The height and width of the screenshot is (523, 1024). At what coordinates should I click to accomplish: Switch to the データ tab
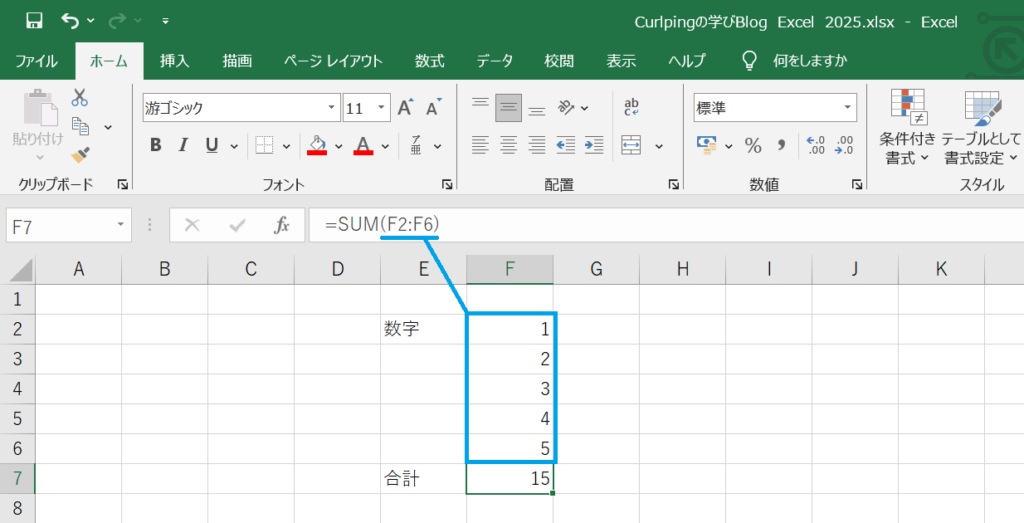(494, 61)
